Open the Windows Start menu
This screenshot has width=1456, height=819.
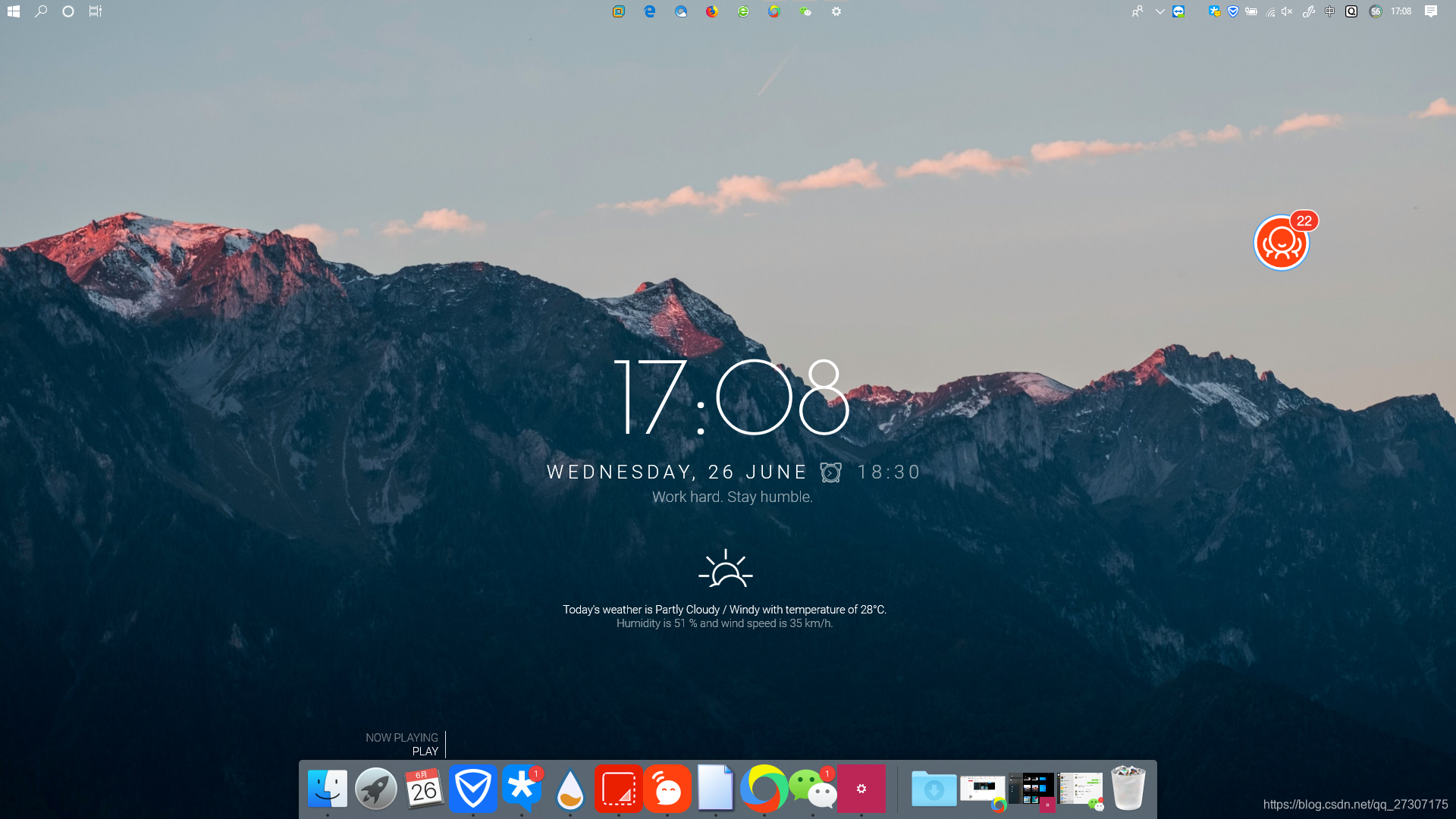pyautogui.click(x=13, y=11)
